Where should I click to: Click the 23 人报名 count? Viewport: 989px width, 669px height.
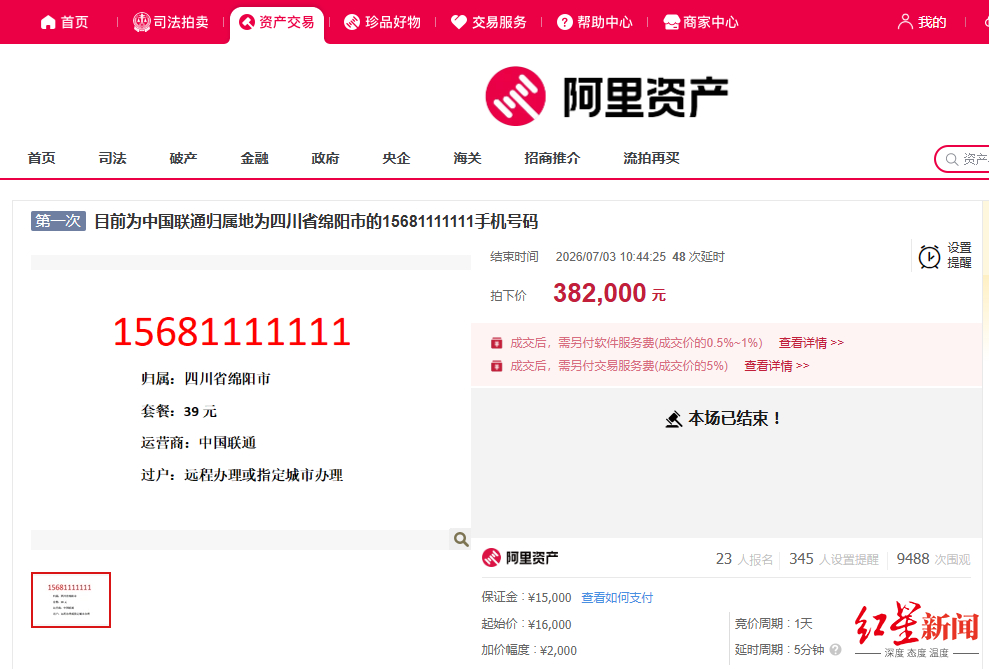pyautogui.click(x=744, y=559)
